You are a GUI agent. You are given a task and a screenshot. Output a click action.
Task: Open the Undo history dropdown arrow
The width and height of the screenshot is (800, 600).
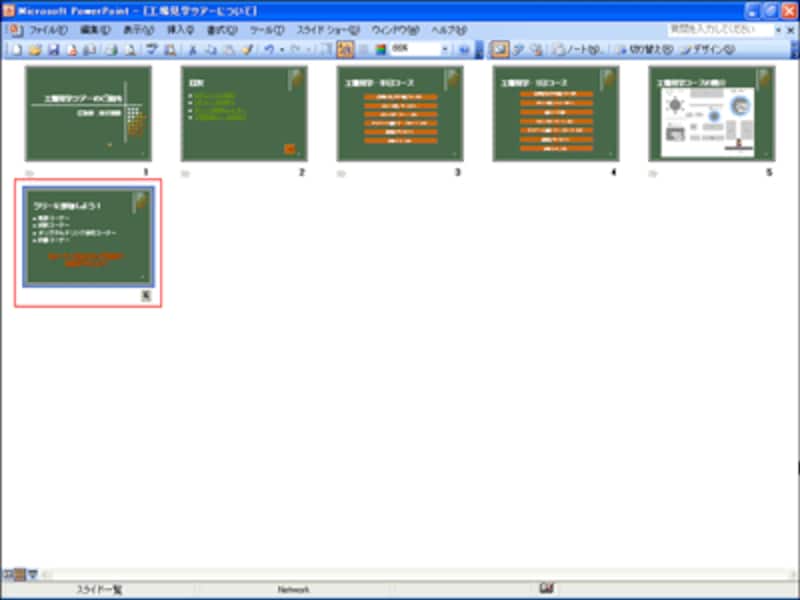tap(282, 49)
